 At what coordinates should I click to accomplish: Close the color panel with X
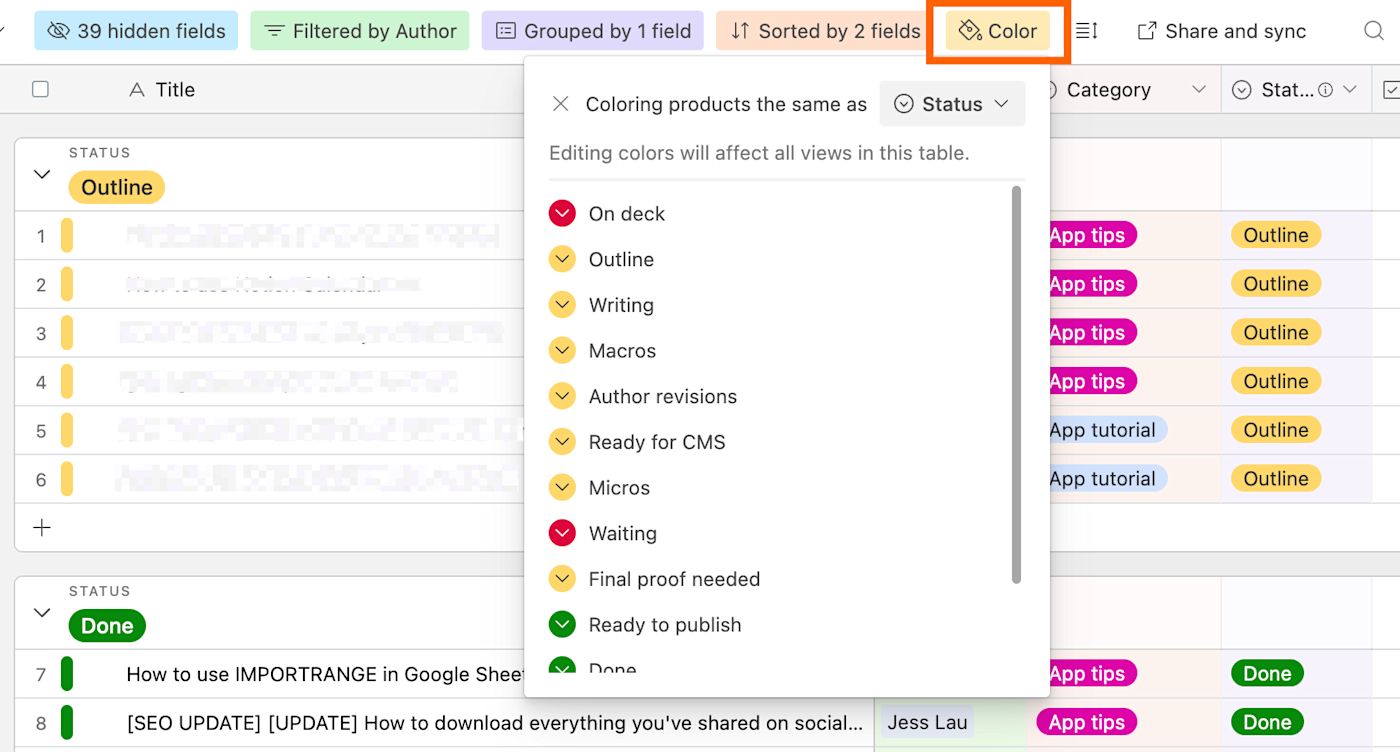click(561, 104)
